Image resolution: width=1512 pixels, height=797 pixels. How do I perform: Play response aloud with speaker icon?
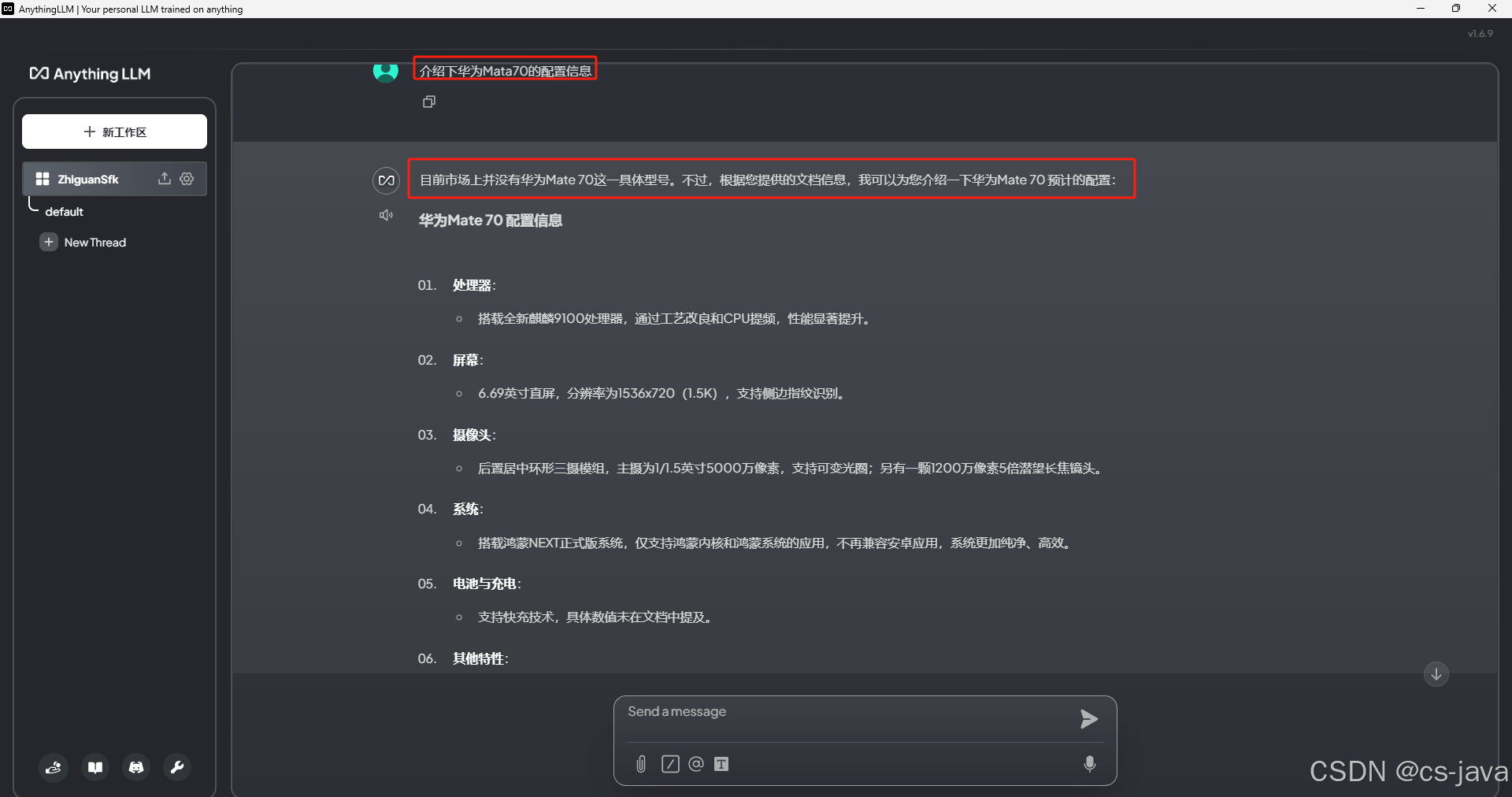click(x=386, y=215)
